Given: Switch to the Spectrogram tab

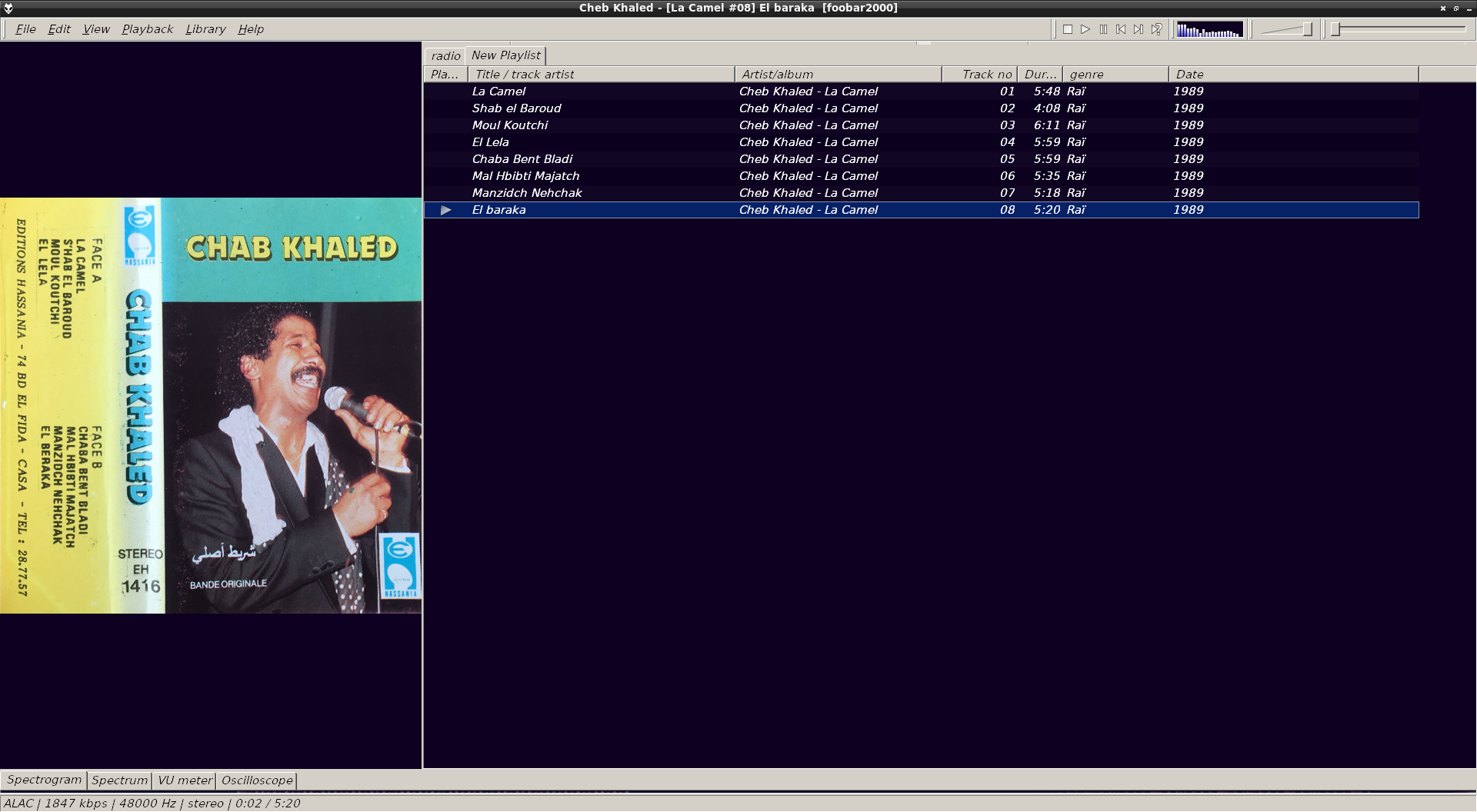Looking at the screenshot, I should [44, 780].
